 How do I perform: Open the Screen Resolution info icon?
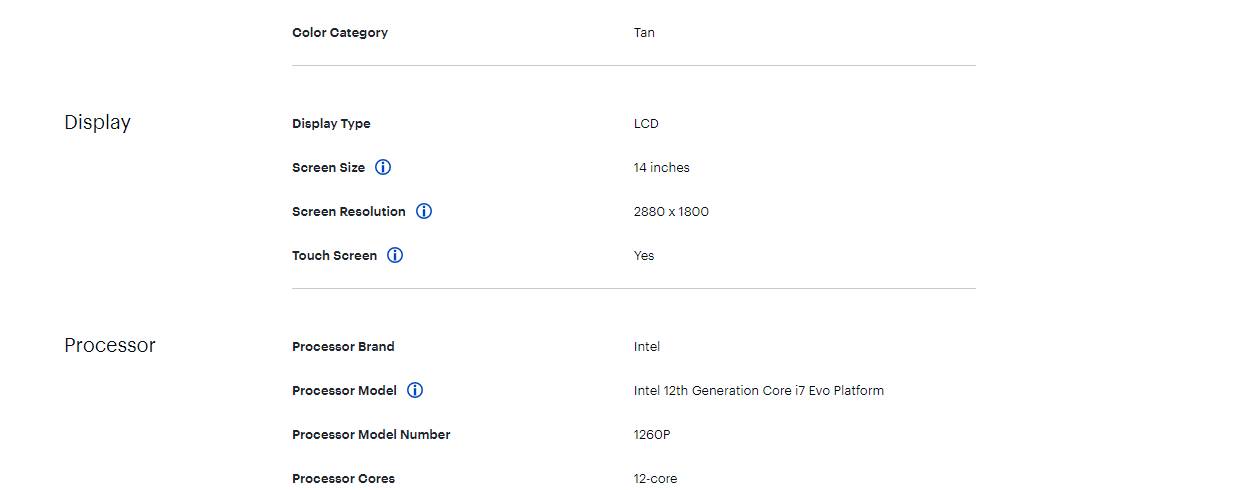[424, 211]
